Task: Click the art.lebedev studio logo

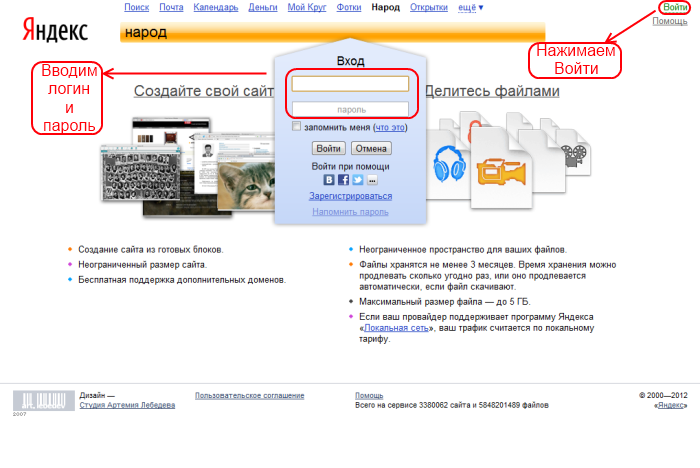Action: click(43, 401)
